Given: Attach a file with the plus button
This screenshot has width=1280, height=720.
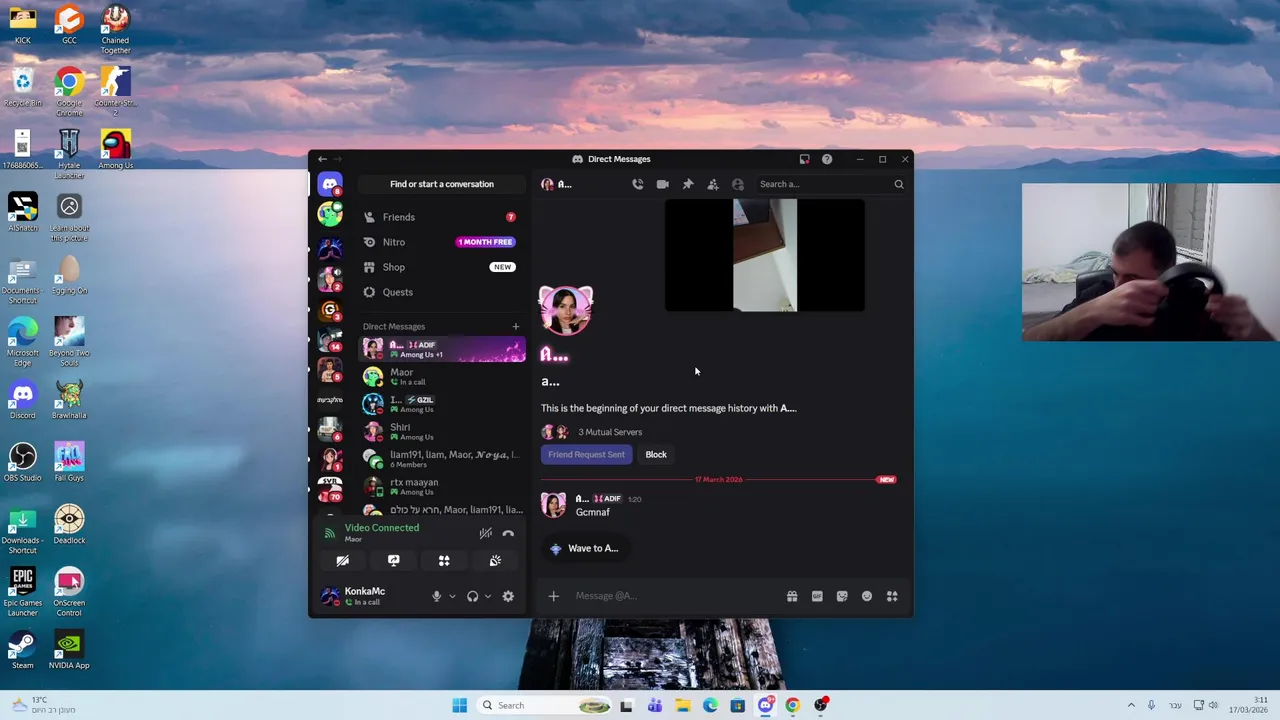Looking at the screenshot, I should click(x=553, y=596).
